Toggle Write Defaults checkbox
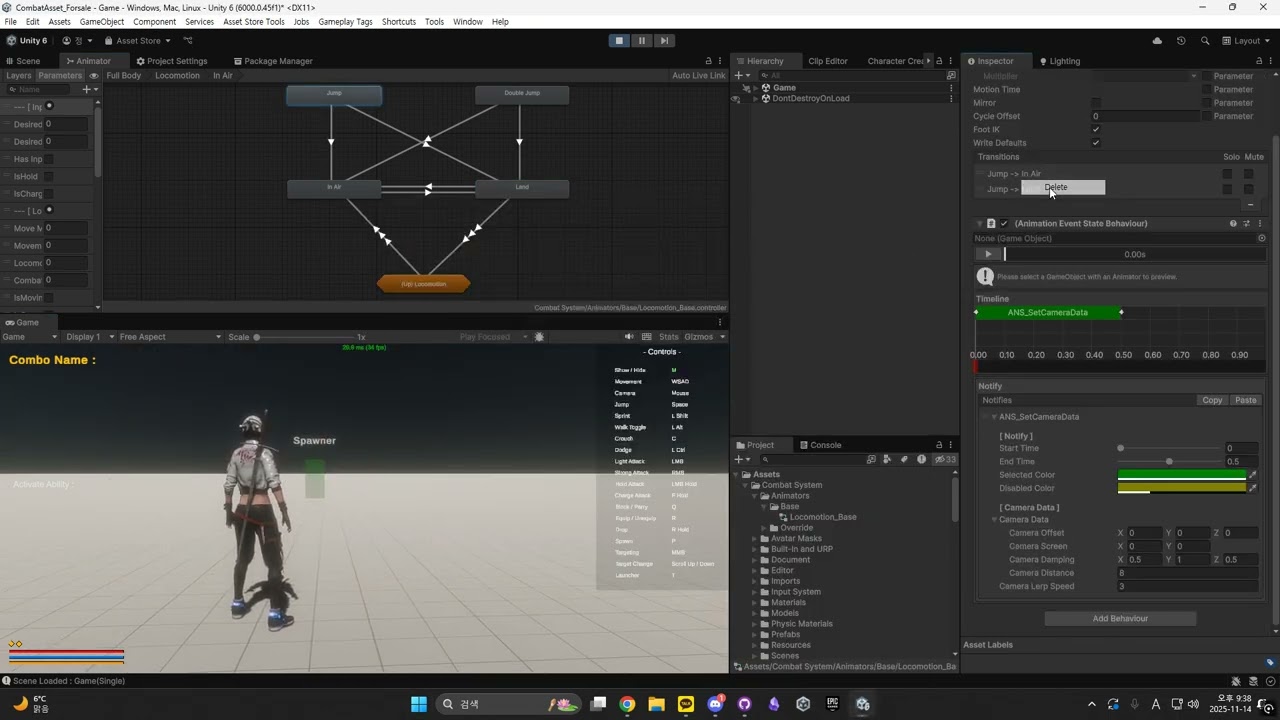 1096,143
